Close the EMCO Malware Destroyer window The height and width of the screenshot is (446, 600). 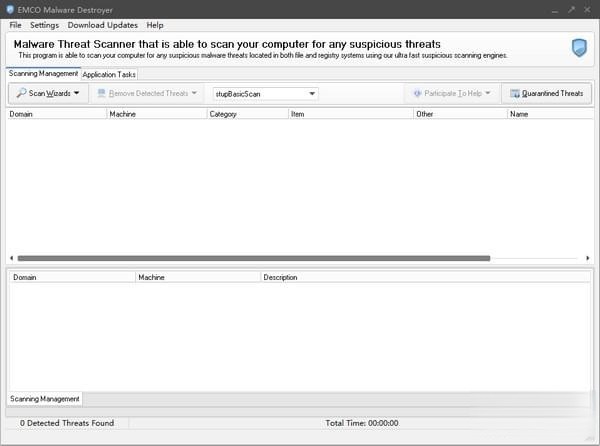tap(587, 10)
